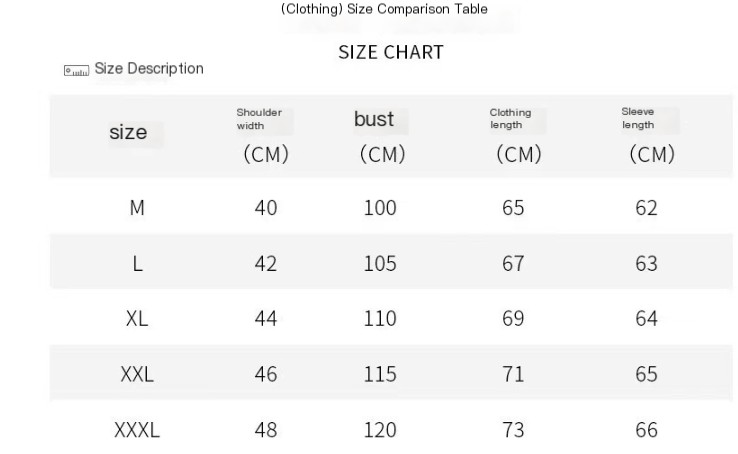Click clothing length value 73
The height and width of the screenshot is (454, 738).
(513, 431)
